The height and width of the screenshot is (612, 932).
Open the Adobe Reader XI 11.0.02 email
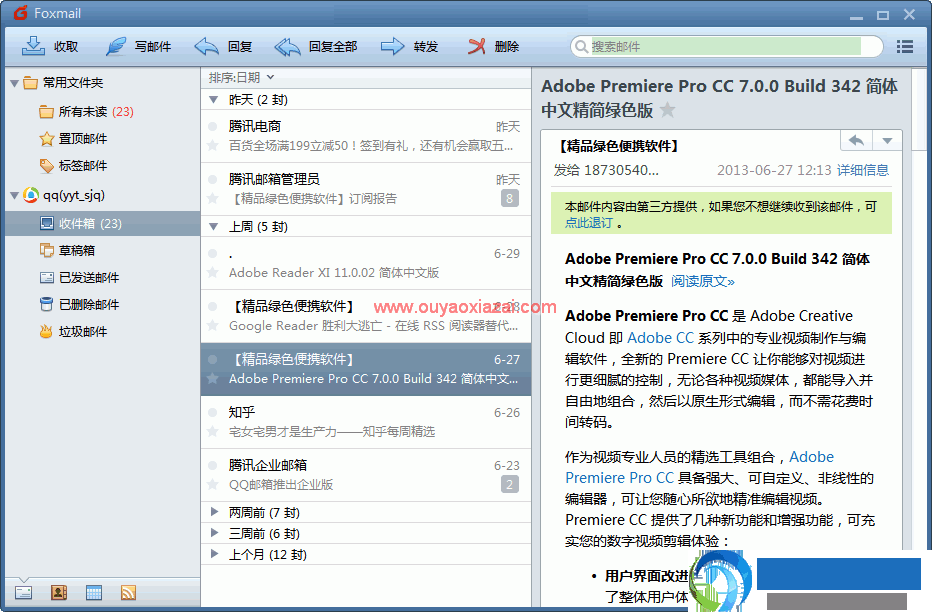pyautogui.click(x=366, y=263)
